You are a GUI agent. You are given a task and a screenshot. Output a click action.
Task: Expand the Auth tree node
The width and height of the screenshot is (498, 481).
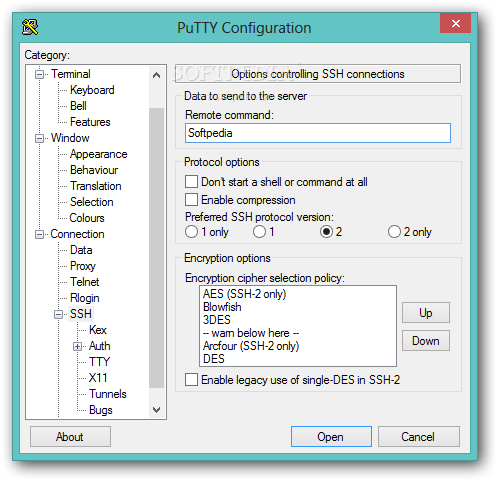tap(77, 346)
